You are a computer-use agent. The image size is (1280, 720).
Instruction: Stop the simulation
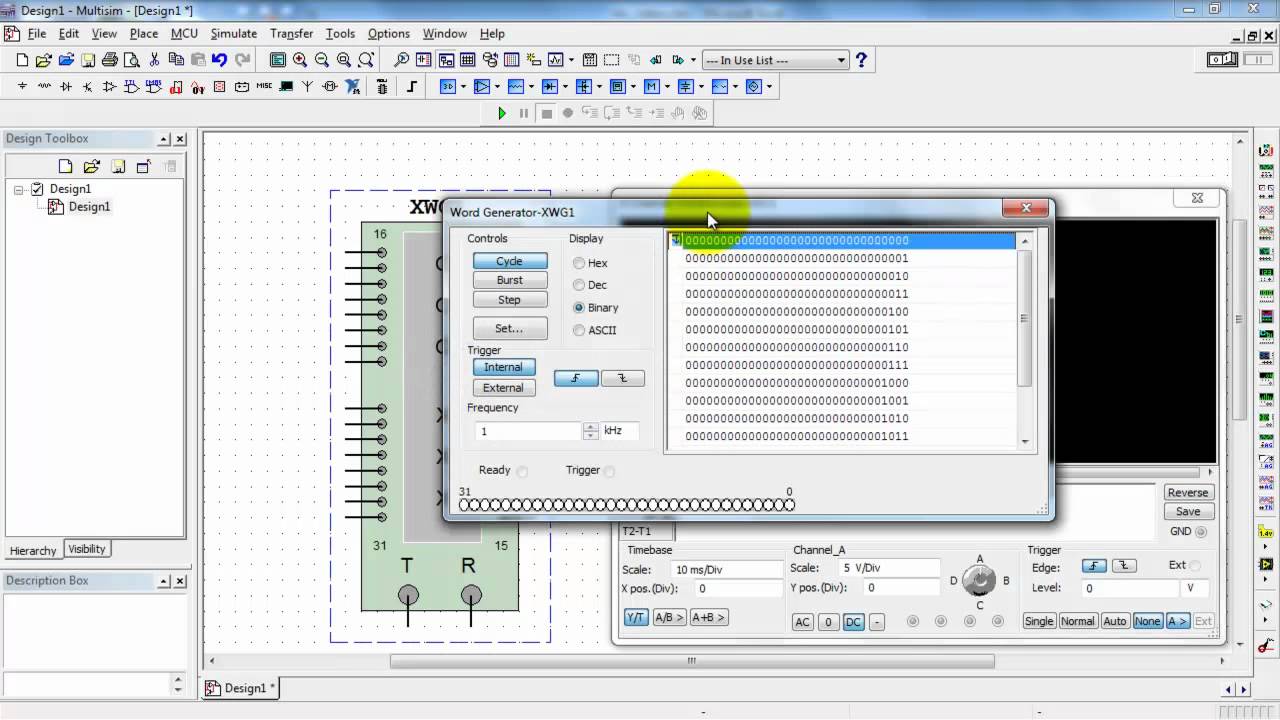[546, 114]
